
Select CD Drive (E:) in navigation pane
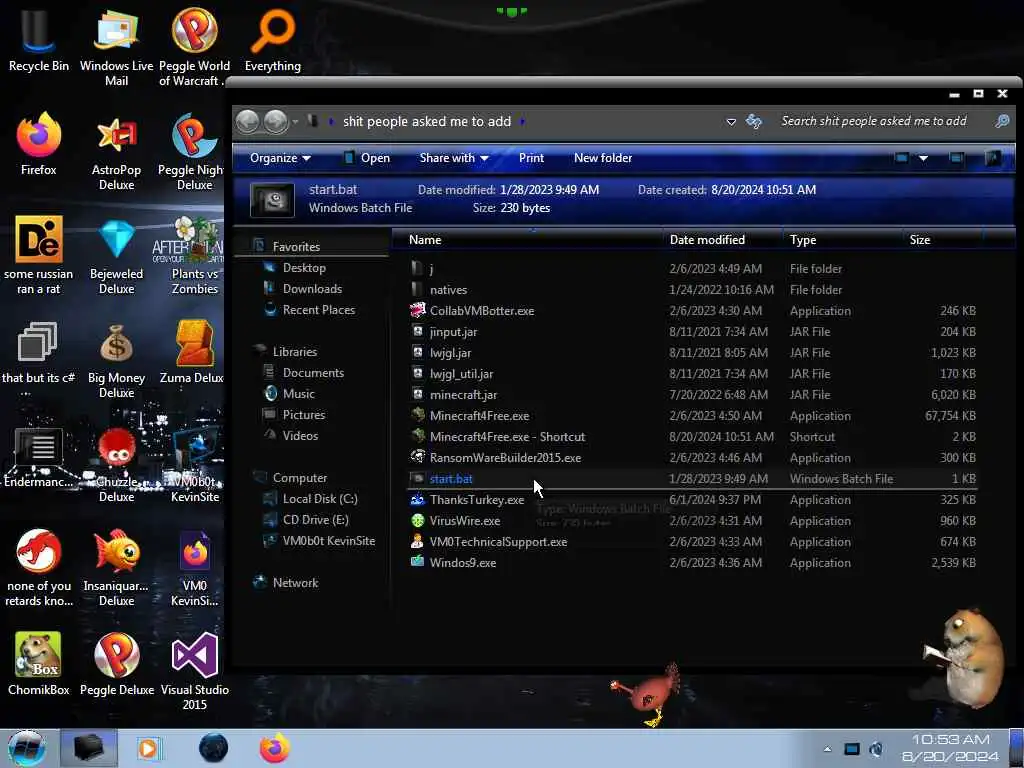coord(315,520)
